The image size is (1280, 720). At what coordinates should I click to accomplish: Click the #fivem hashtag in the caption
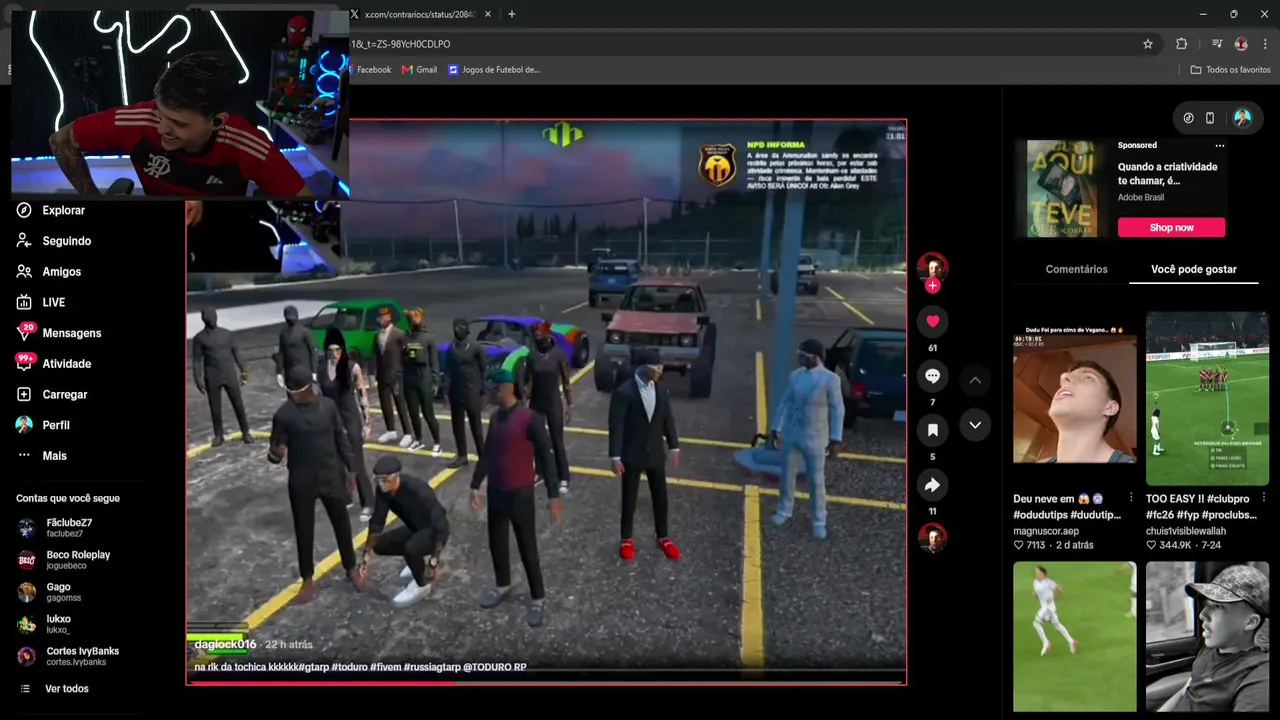385,667
